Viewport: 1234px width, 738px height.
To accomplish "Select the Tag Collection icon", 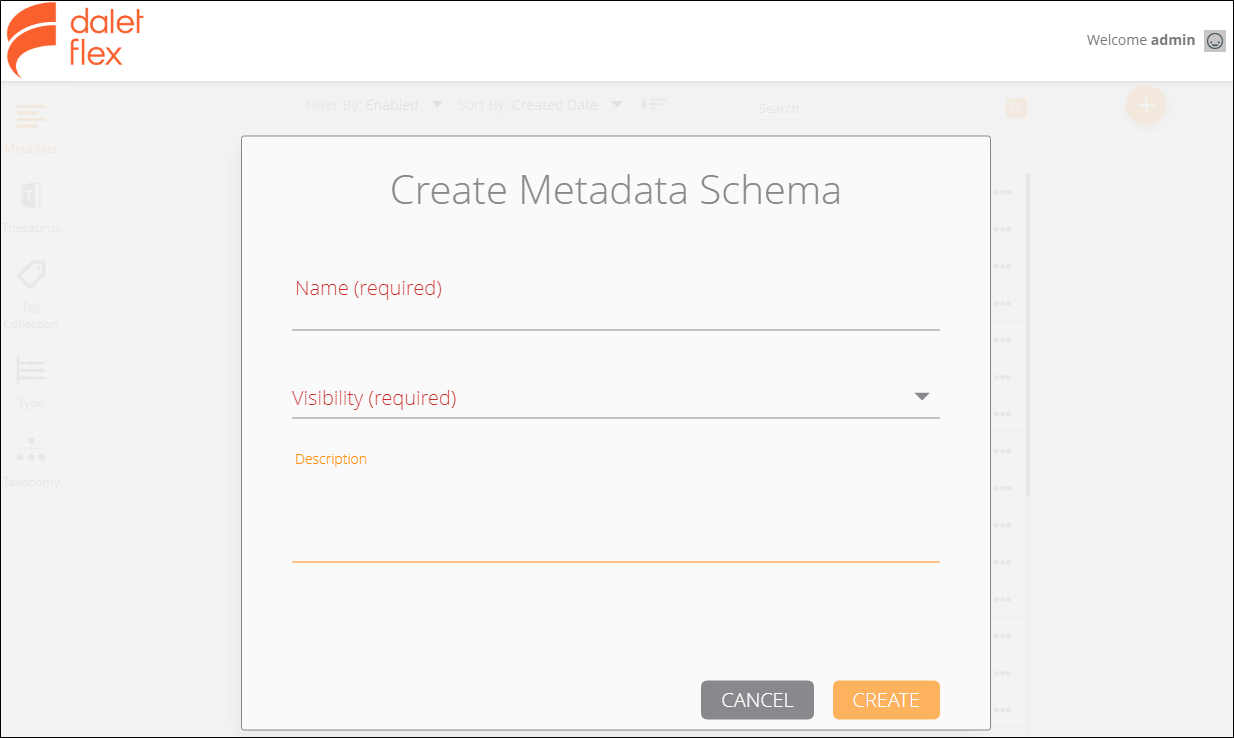I will coord(31,275).
